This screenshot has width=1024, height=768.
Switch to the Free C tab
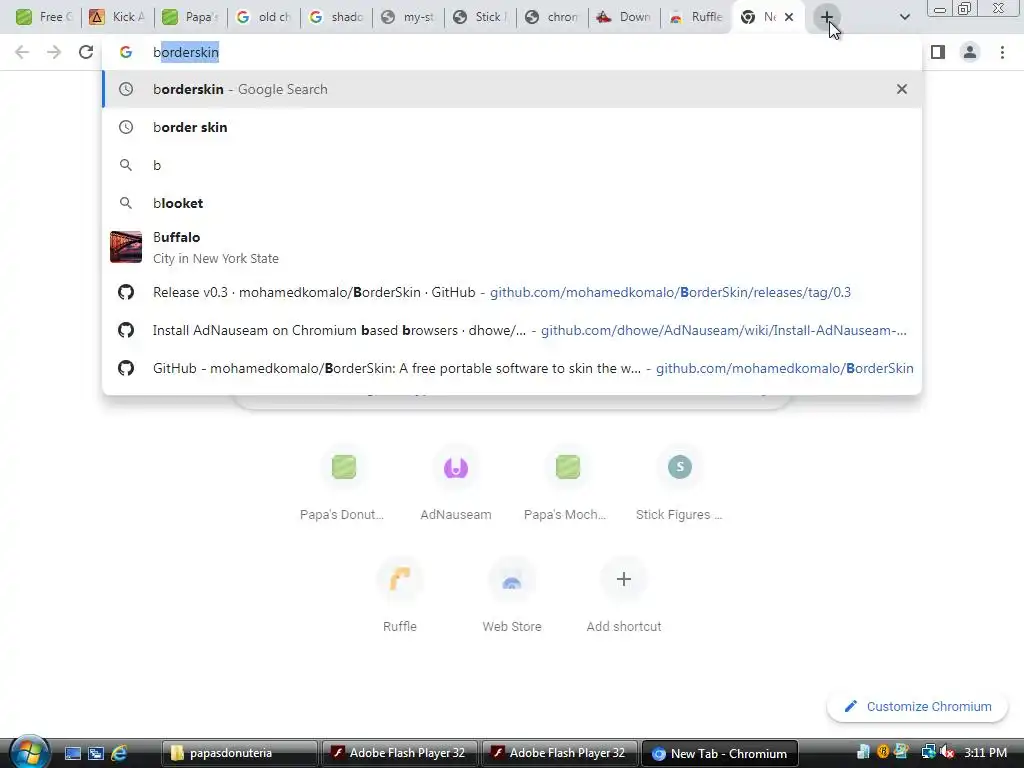point(44,17)
